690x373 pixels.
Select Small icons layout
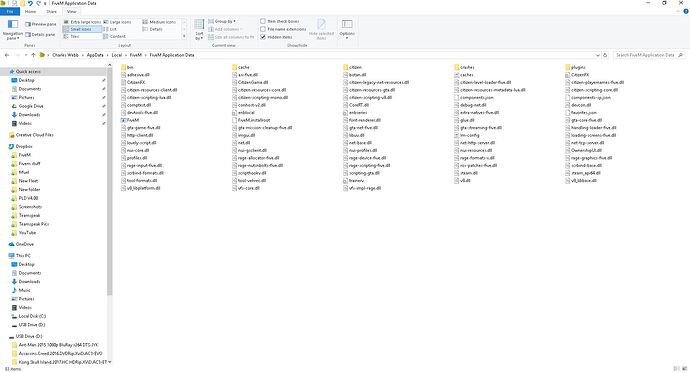point(82,29)
